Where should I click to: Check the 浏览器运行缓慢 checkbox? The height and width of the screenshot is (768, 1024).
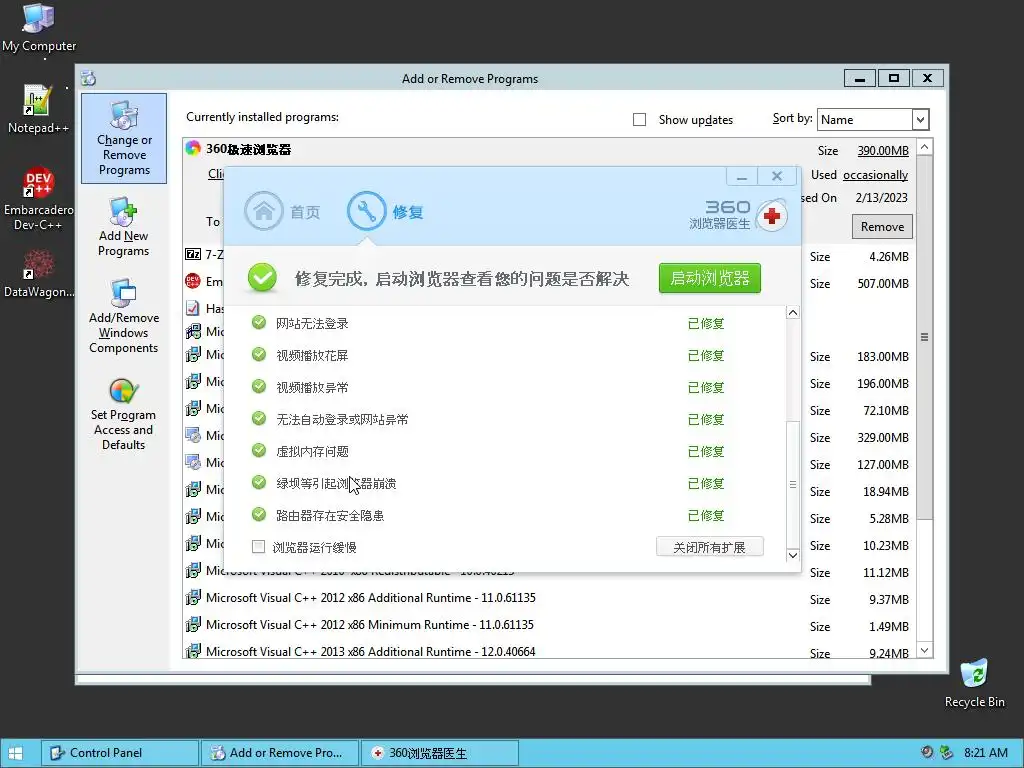click(259, 547)
